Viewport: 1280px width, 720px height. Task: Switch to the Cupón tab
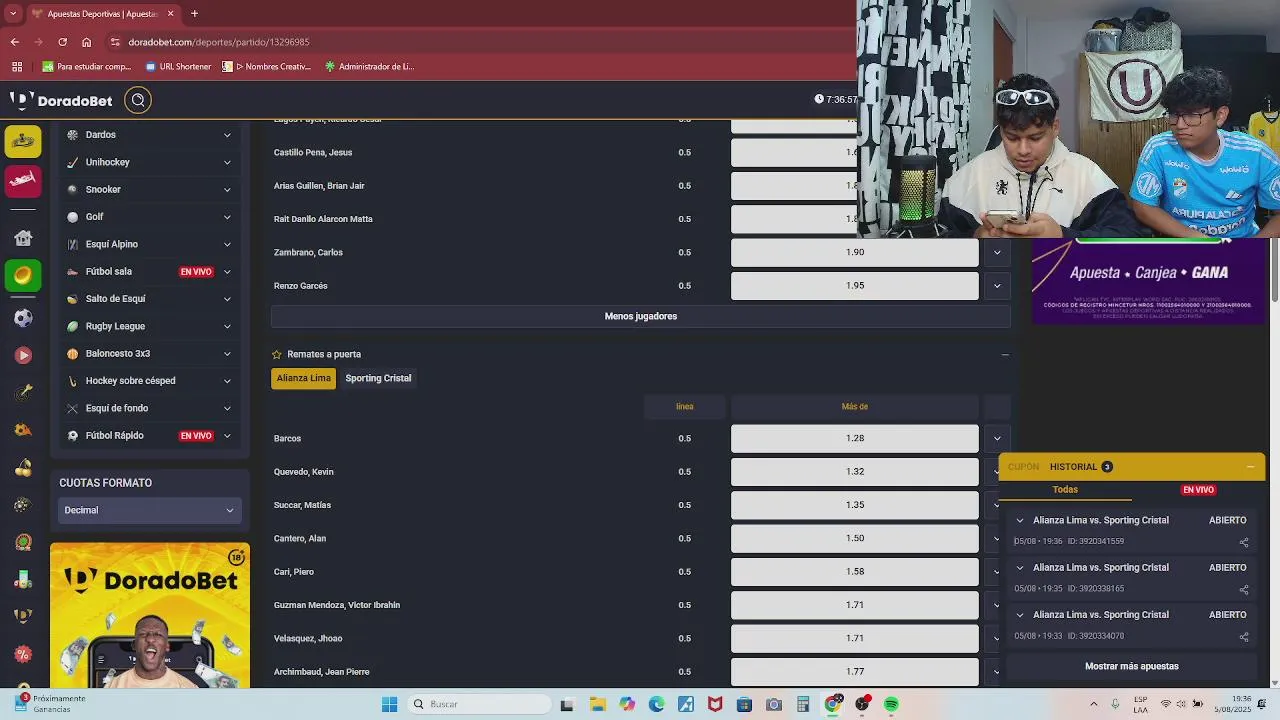pyautogui.click(x=1023, y=467)
